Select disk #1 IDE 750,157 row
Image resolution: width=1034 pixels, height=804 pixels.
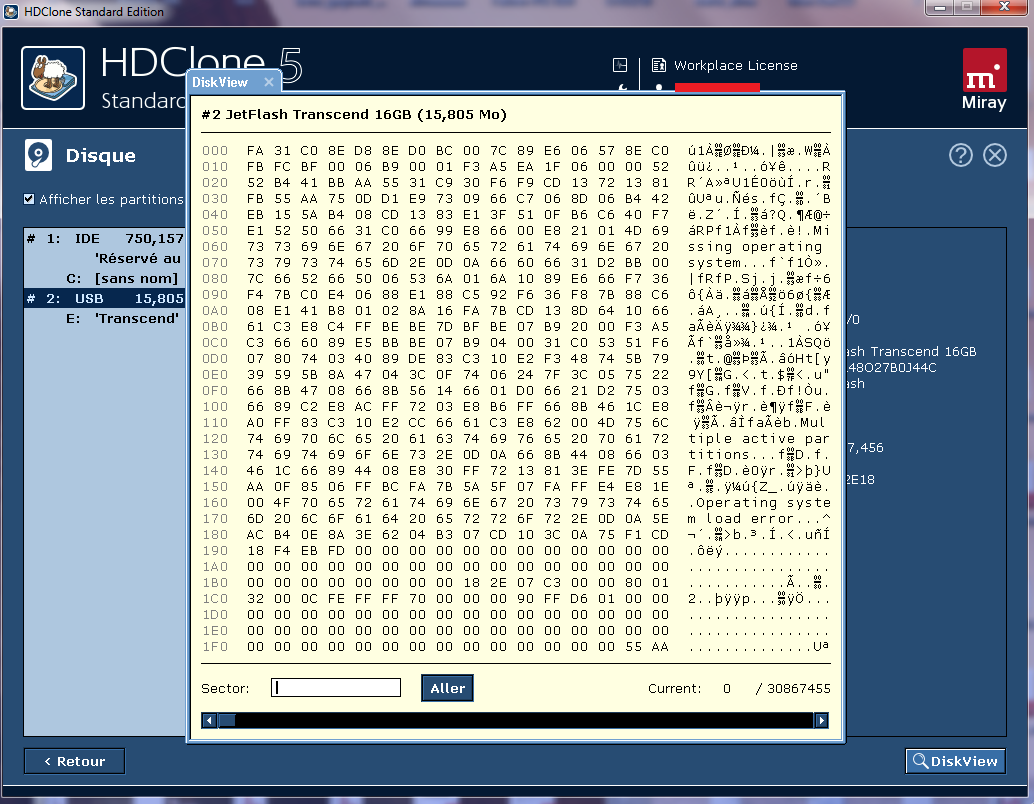(105, 239)
